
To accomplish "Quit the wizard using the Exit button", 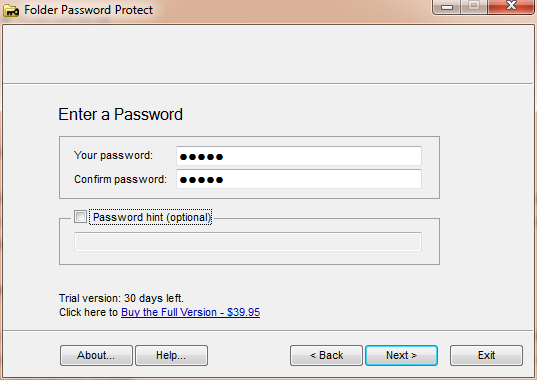I will coord(486,355).
